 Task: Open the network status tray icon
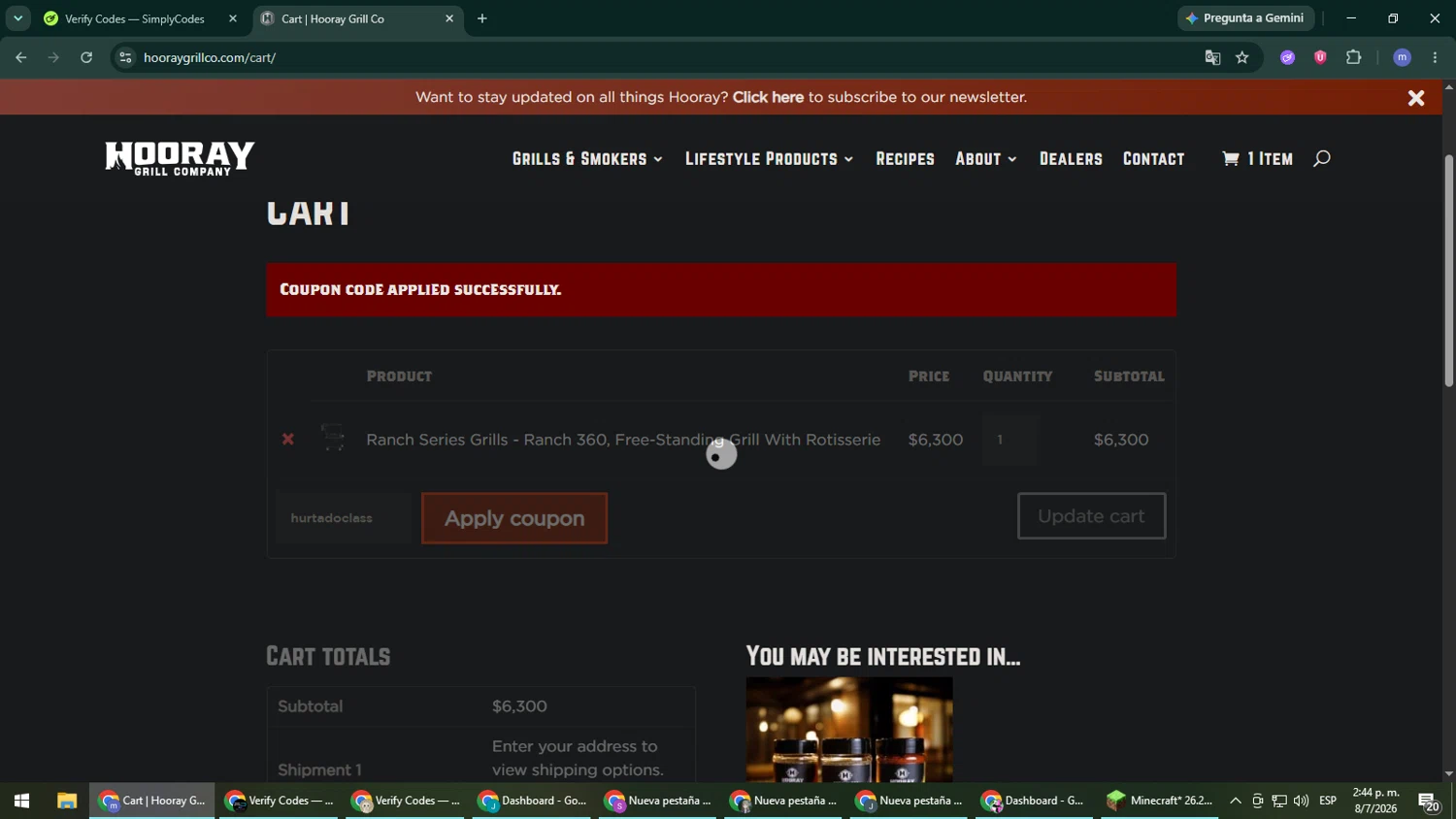click(1279, 801)
